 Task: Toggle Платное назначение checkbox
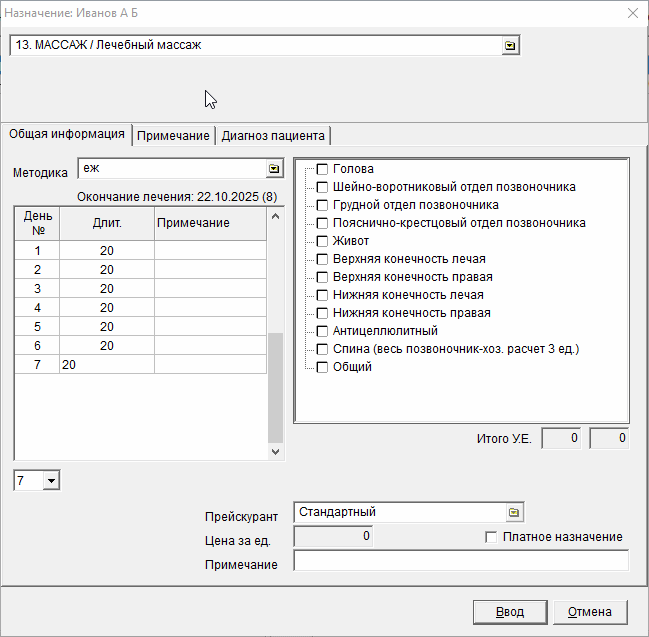[491, 537]
